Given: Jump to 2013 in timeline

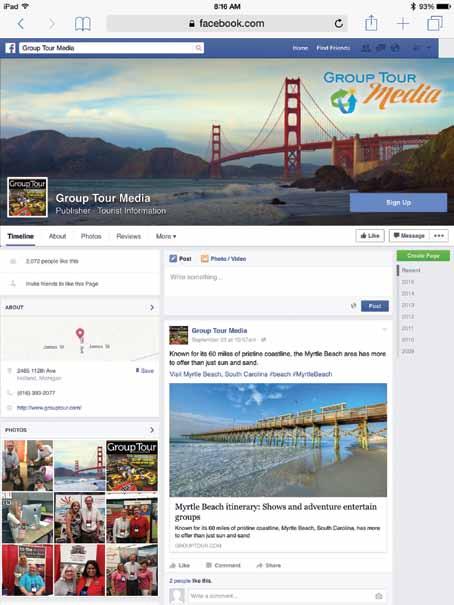Looking at the screenshot, I should (x=408, y=305).
